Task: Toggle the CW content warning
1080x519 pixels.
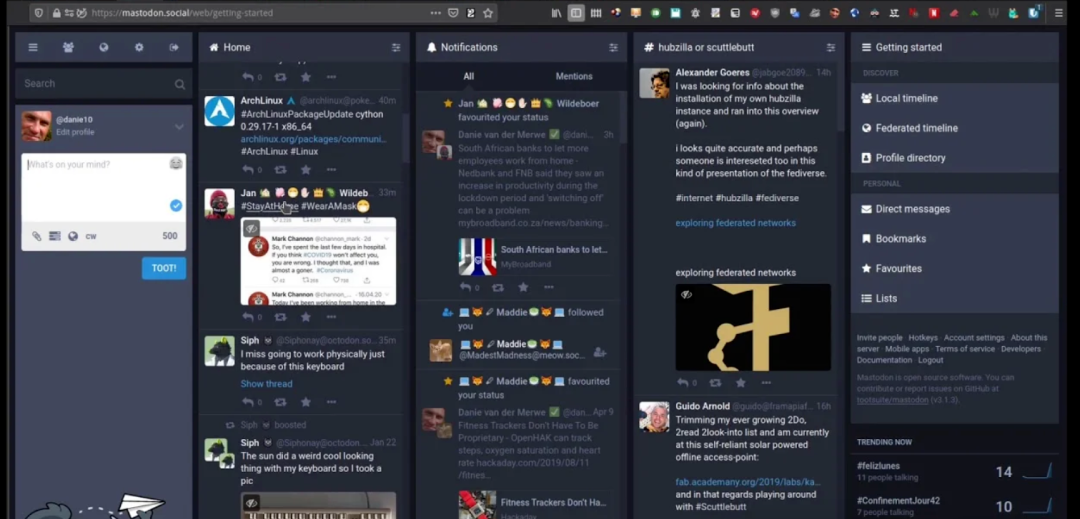Action: 91,236
